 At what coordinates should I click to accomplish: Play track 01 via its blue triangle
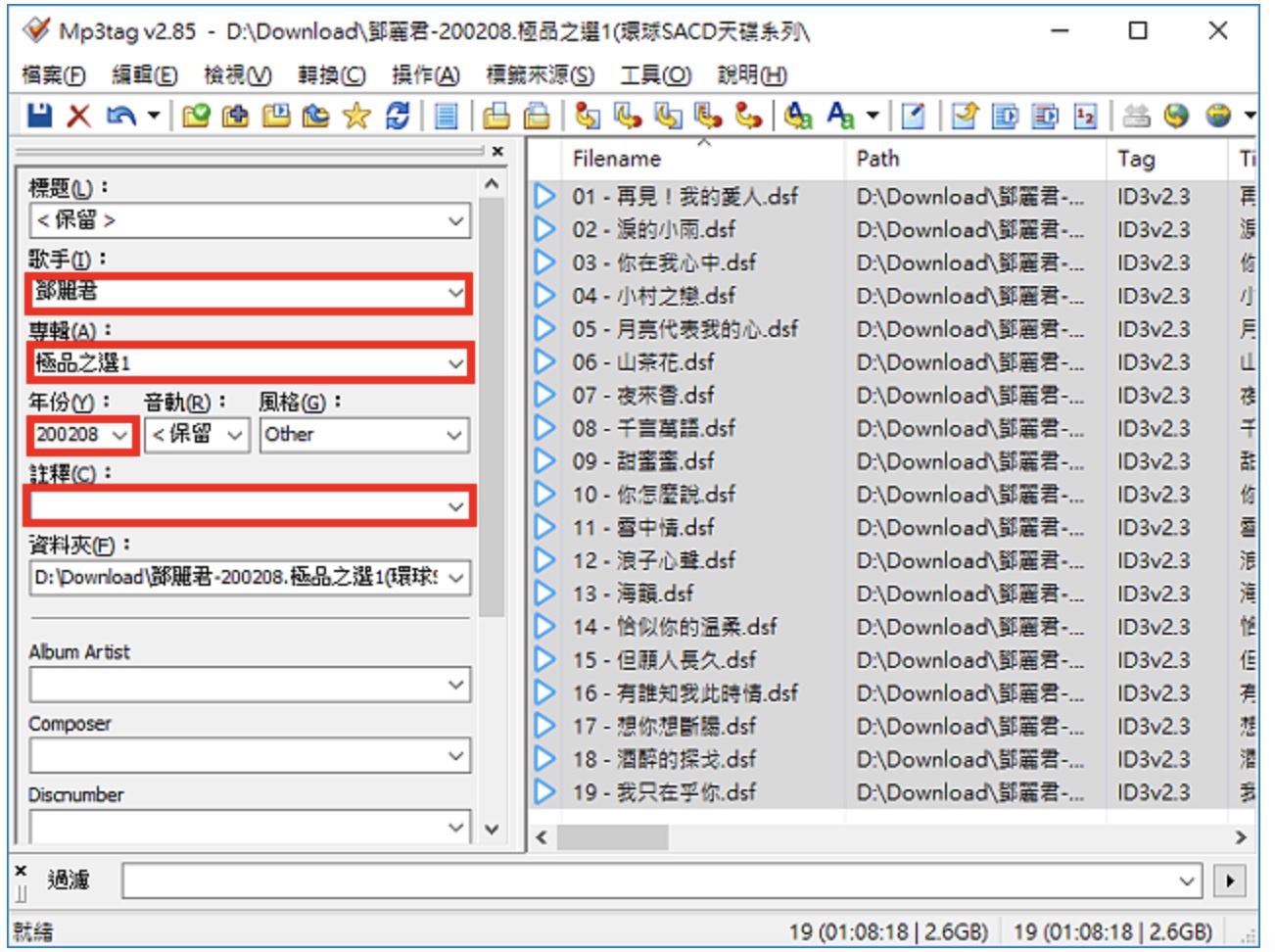(545, 196)
